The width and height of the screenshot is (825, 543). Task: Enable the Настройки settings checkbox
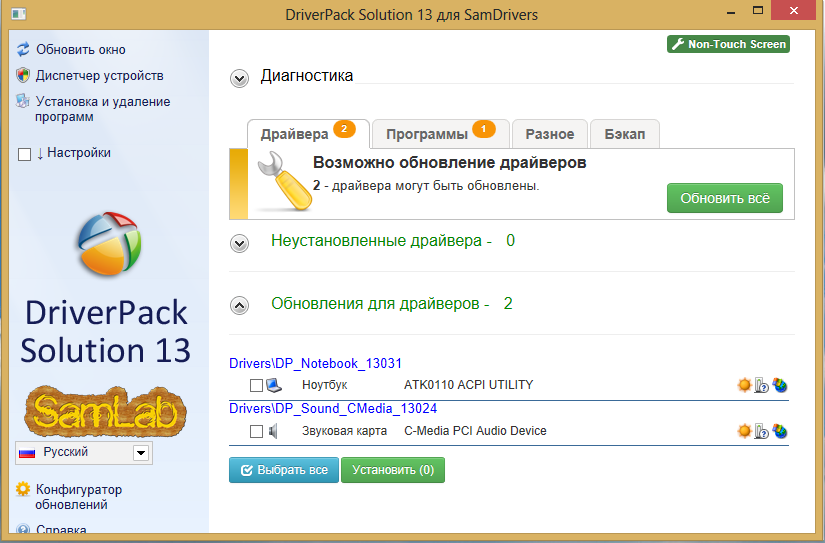(x=25, y=154)
